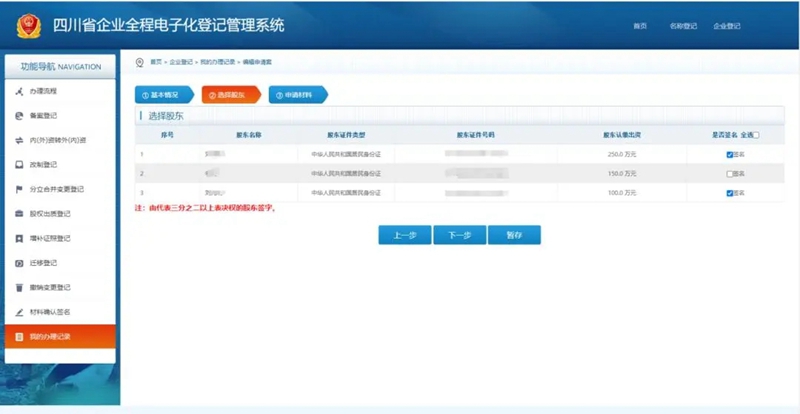
Task: Click the 暂存 save button
Action: [x=514, y=235]
